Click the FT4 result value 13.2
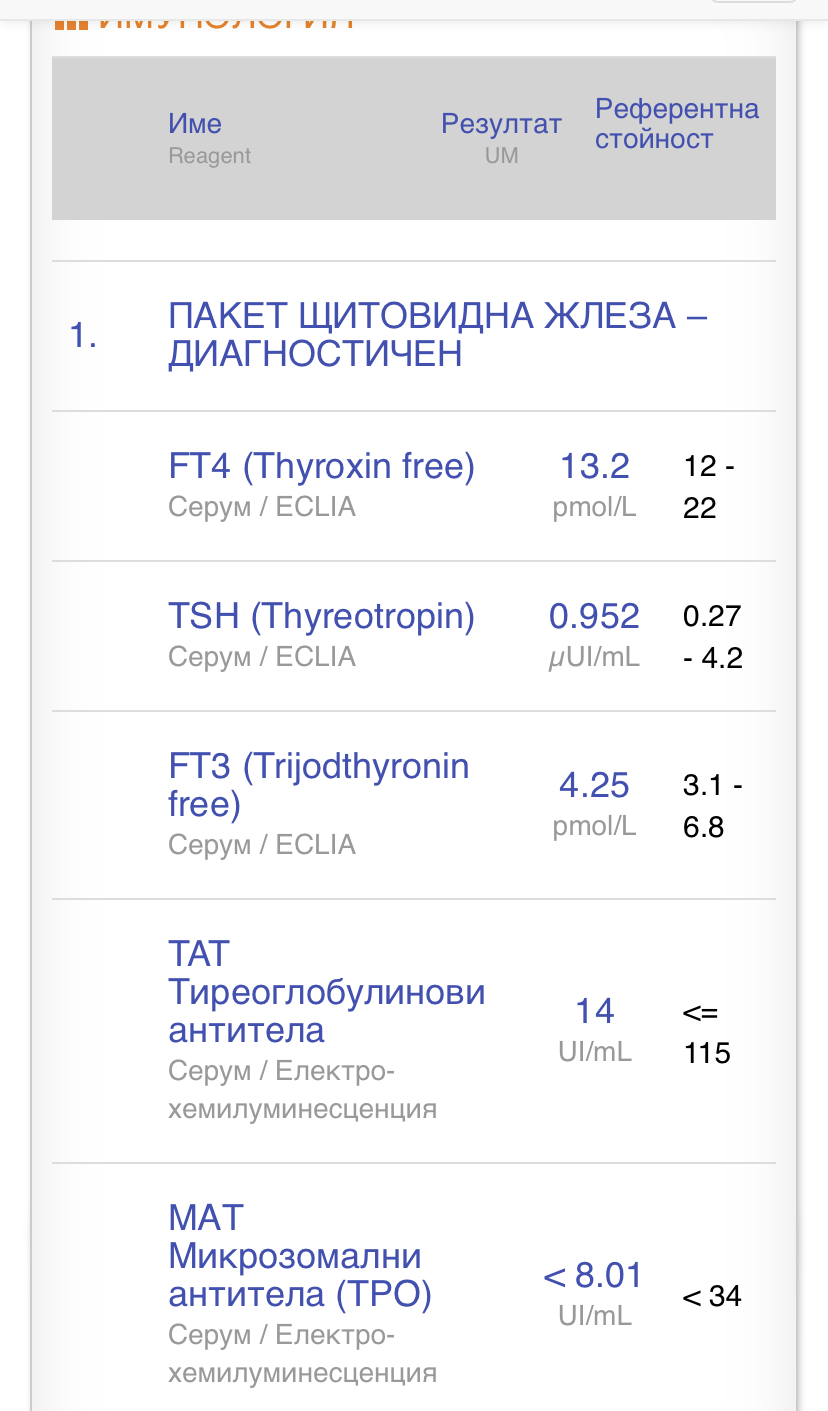Viewport: 828px width, 1411px height. [x=594, y=466]
